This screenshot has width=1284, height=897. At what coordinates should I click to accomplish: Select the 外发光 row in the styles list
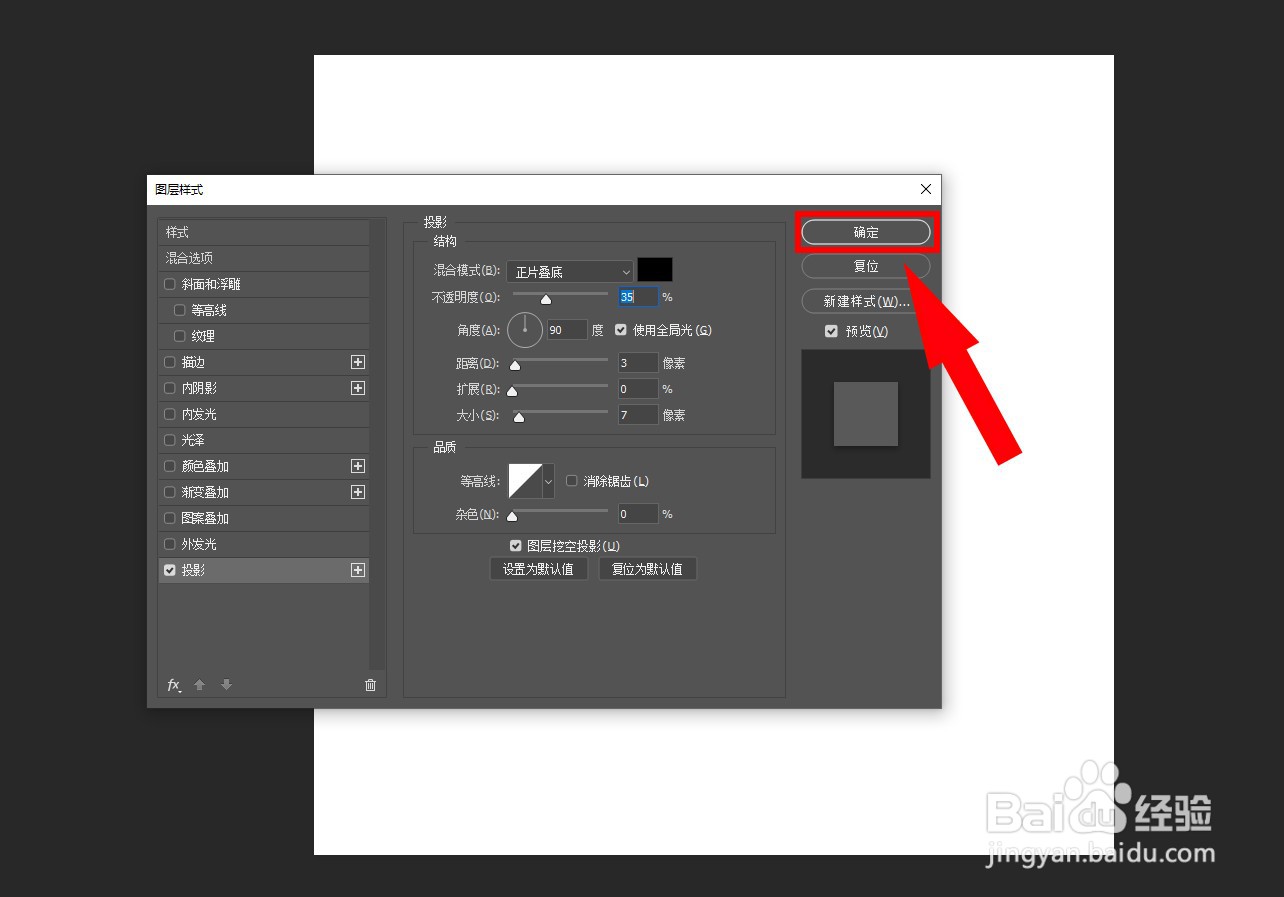click(x=264, y=544)
